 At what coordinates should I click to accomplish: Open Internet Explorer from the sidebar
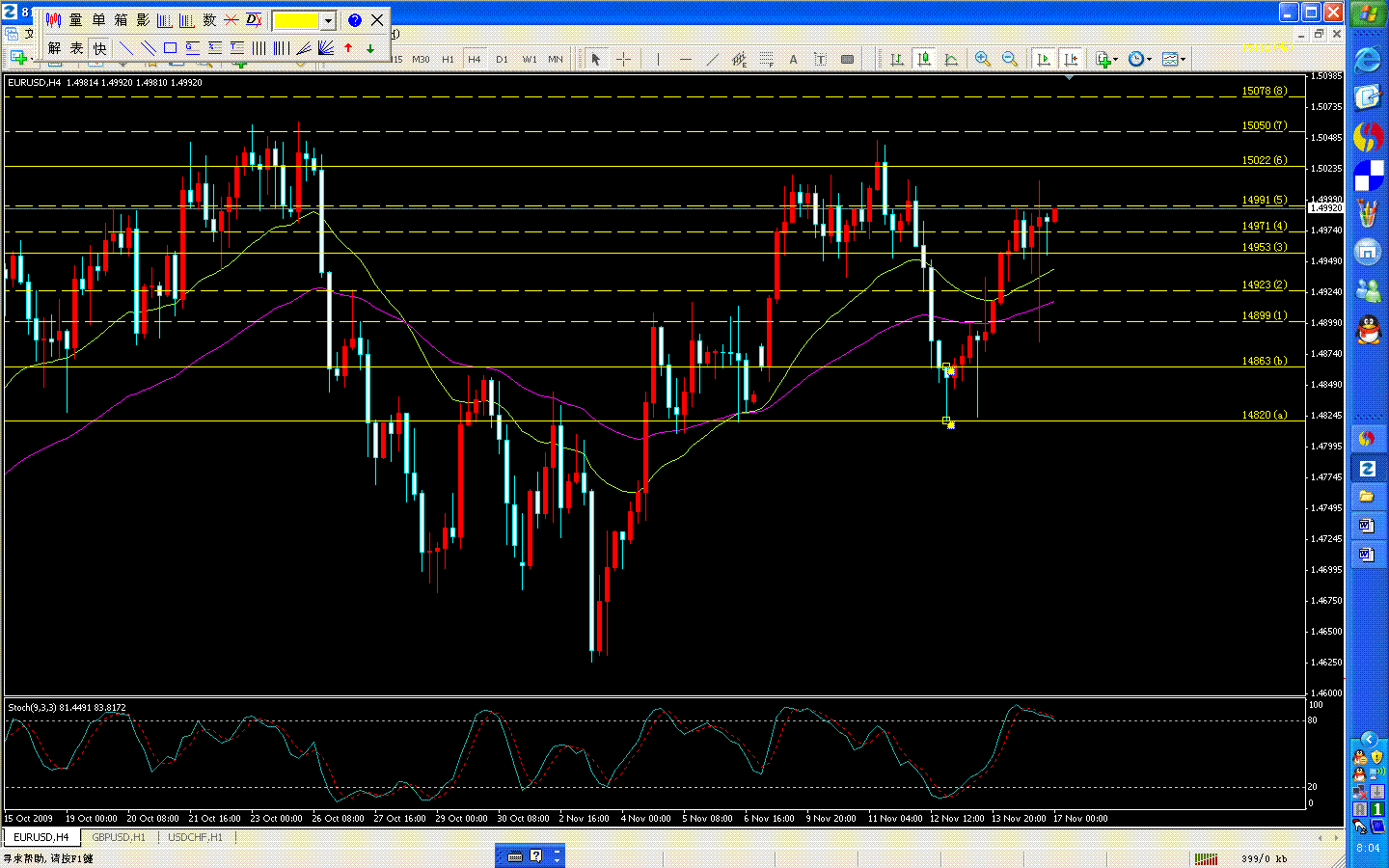[x=1368, y=60]
